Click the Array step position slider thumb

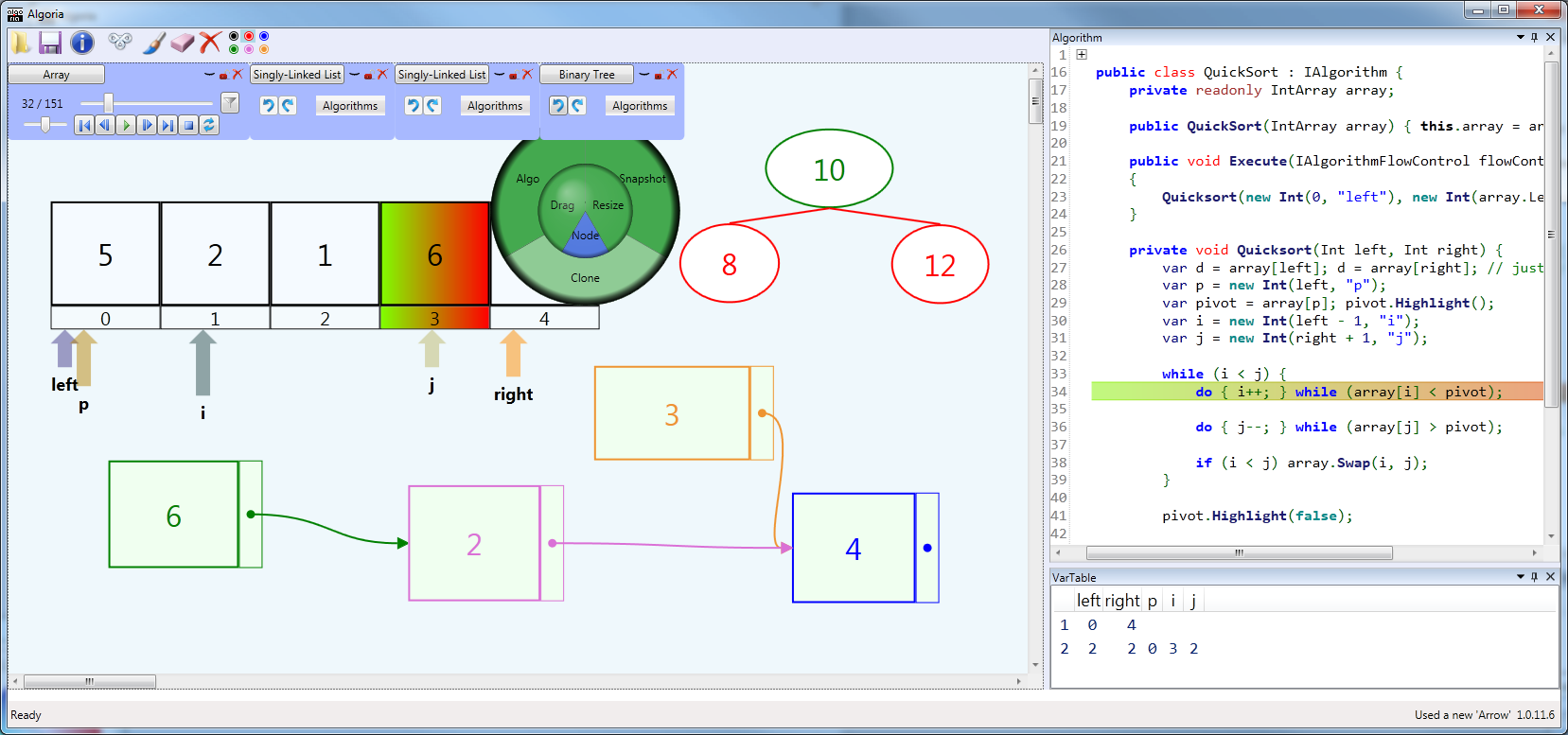pyautogui.click(x=109, y=102)
